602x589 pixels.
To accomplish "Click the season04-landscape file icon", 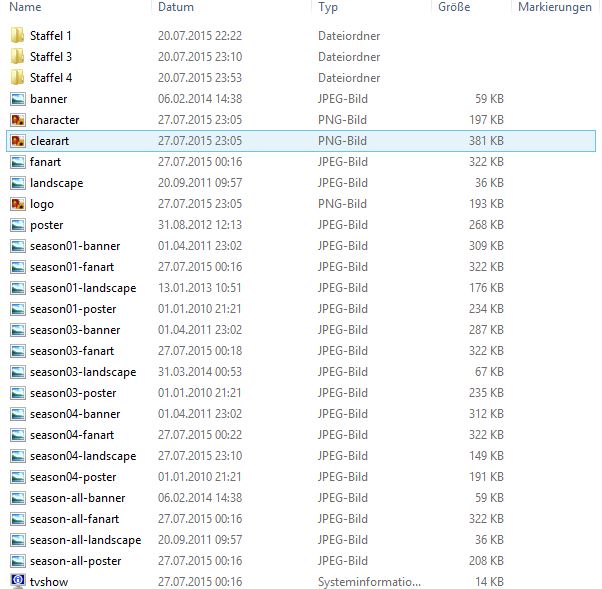I will [18, 456].
